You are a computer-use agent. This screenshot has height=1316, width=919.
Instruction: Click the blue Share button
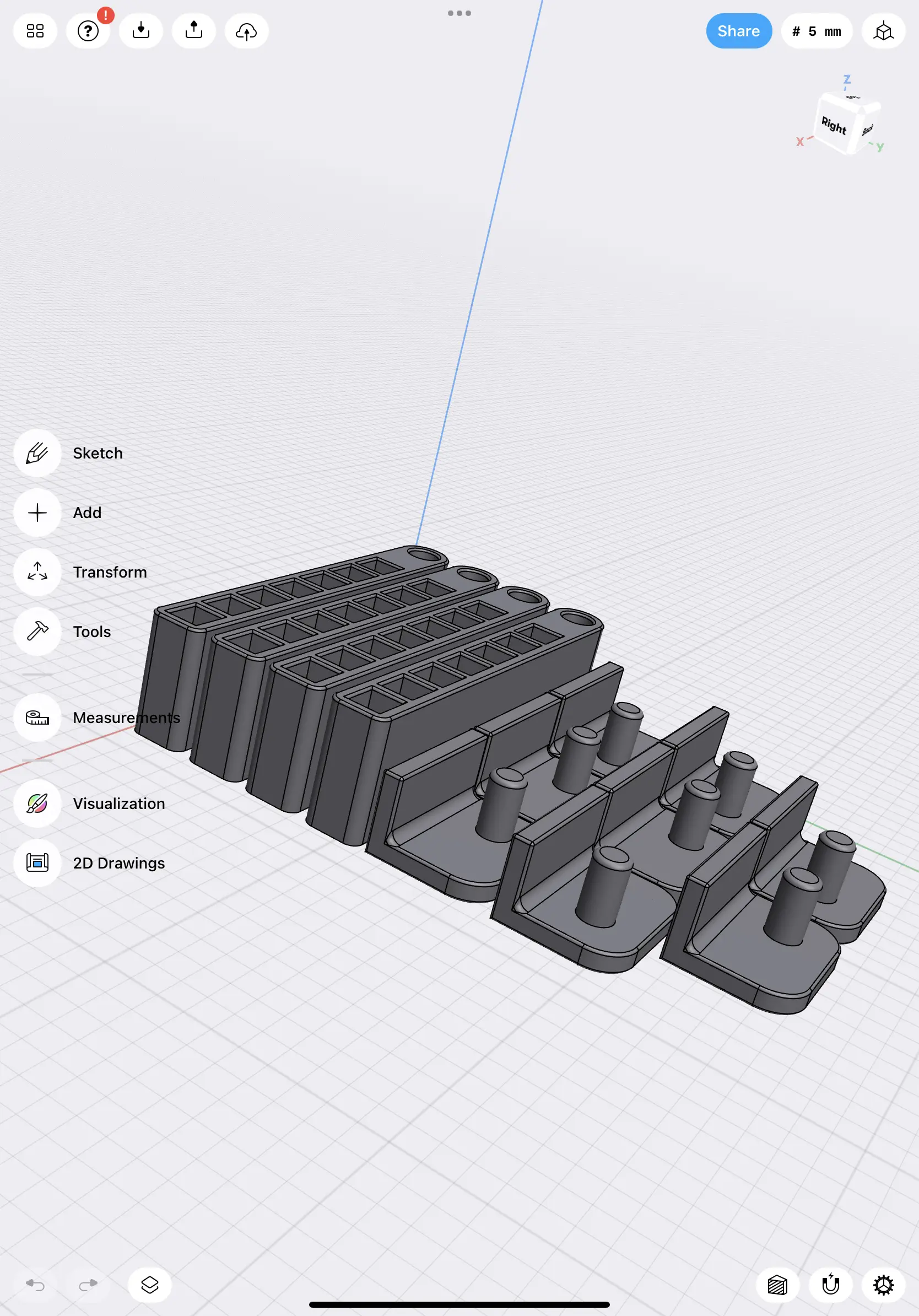coord(738,31)
